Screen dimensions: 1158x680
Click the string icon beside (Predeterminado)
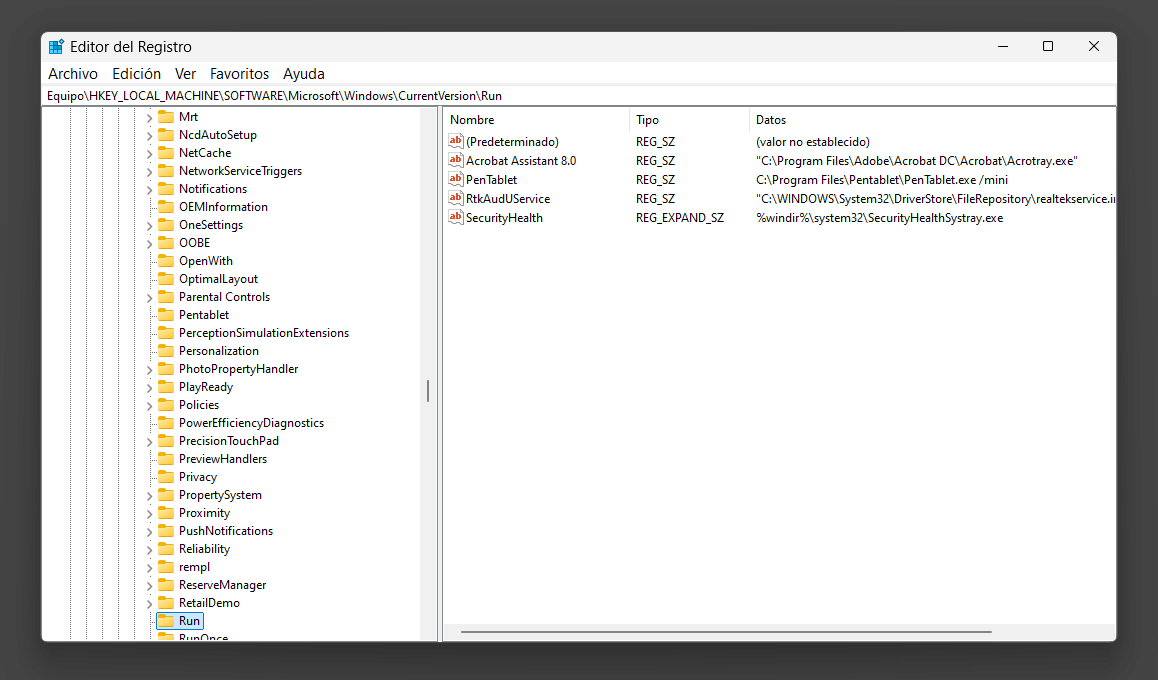click(456, 141)
